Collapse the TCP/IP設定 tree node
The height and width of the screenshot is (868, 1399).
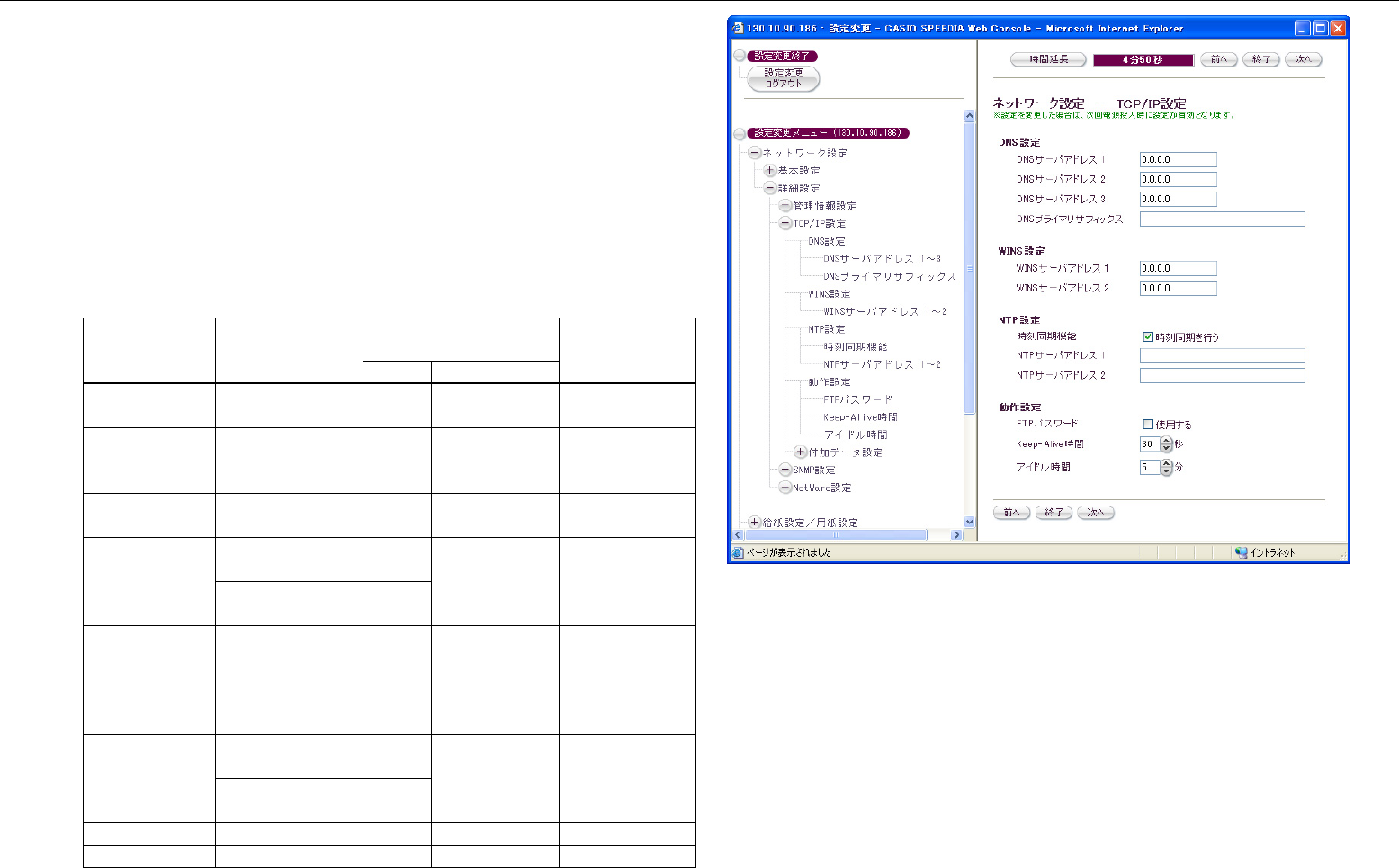[785, 223]
